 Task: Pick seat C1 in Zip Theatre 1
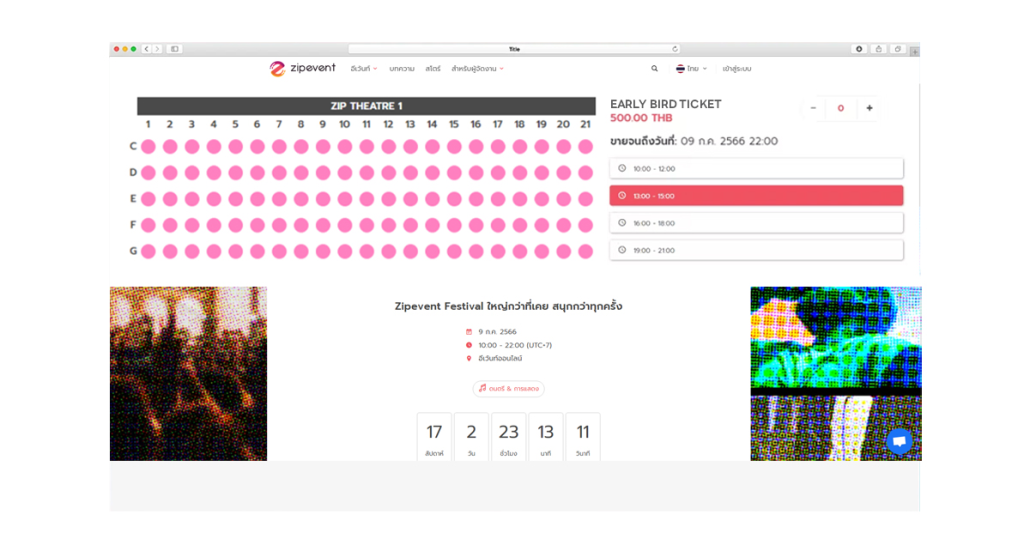(x=148, y=146)
